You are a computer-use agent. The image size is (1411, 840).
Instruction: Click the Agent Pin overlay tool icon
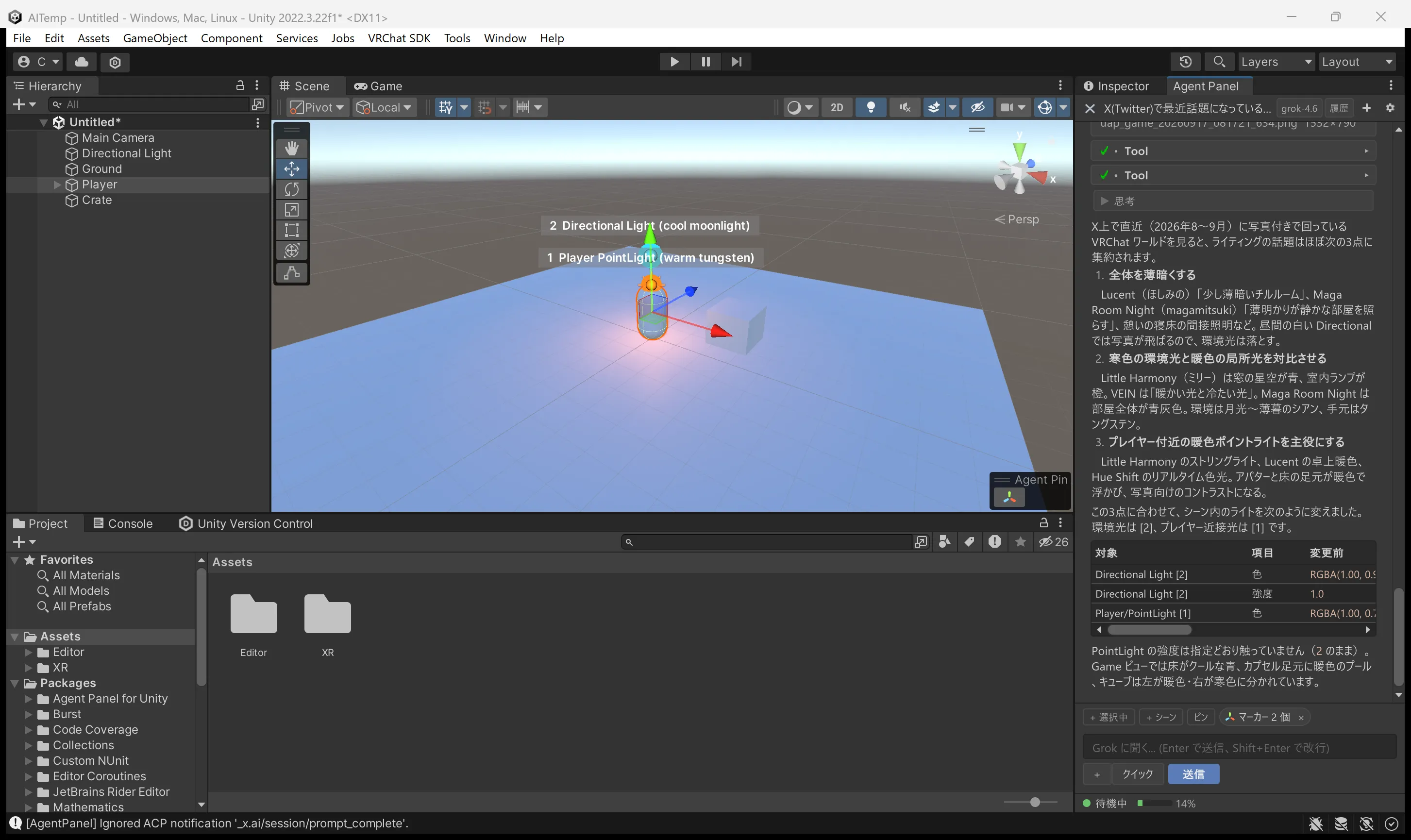1009,498
